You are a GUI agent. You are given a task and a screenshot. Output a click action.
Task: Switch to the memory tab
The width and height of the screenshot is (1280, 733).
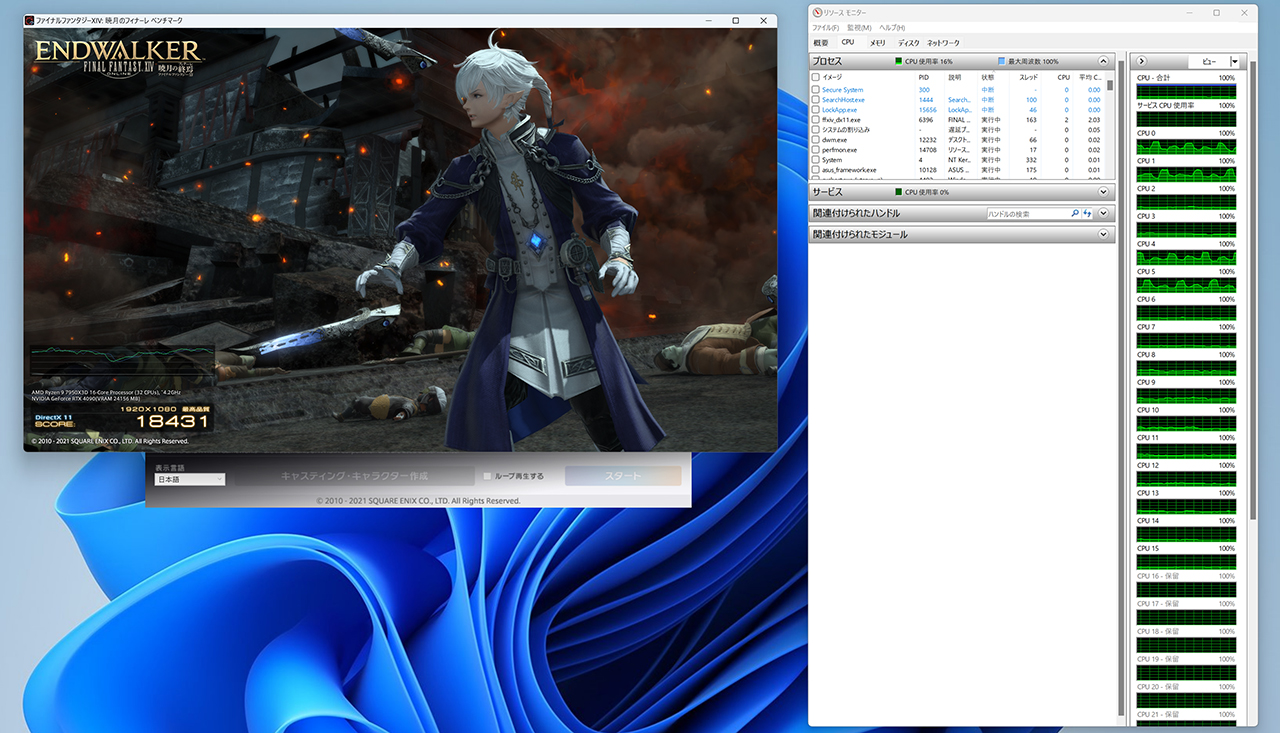[x=877, y=43]
